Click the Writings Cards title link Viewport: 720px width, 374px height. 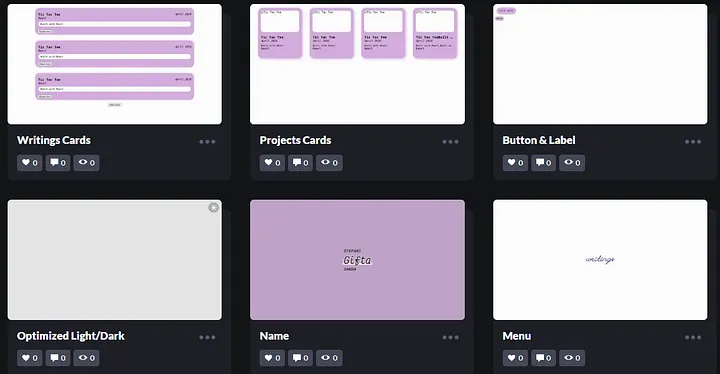click(x=54, y=140)
